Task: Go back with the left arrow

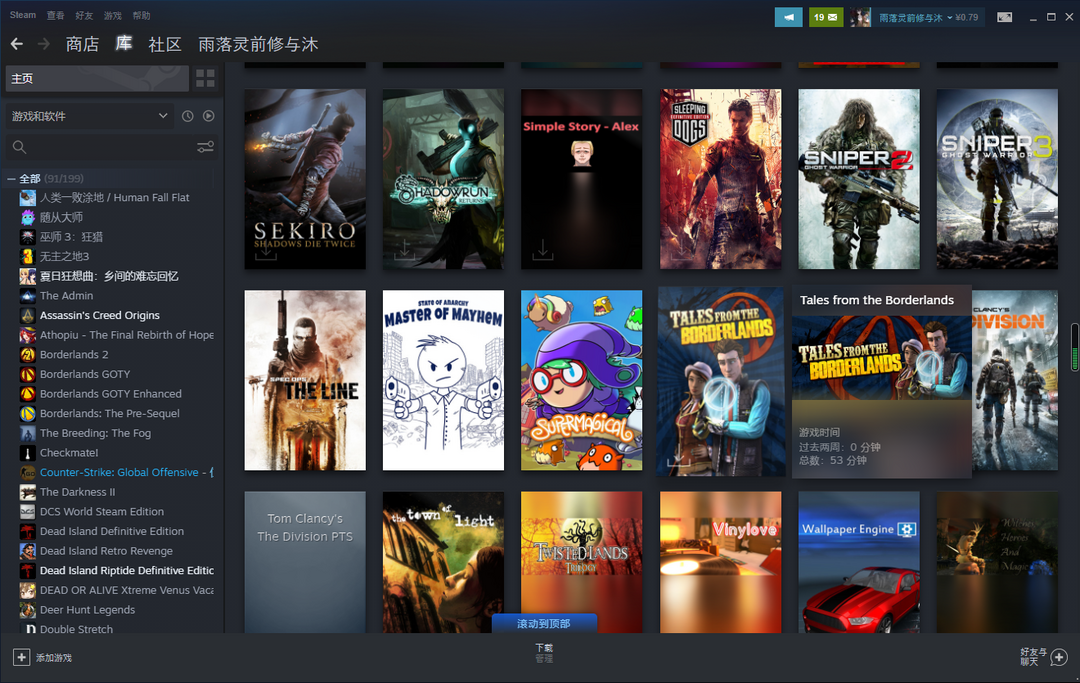Action: (17, 44)
